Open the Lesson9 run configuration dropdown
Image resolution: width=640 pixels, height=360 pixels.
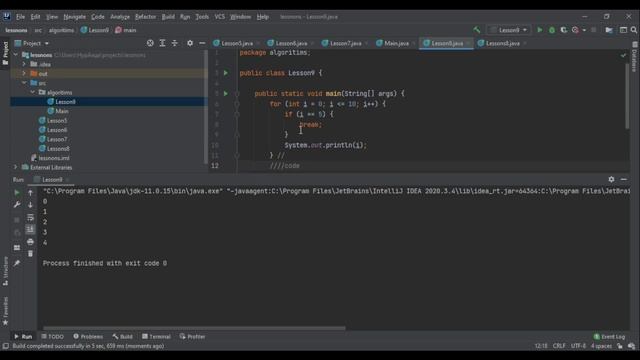[x=509, y=30]
